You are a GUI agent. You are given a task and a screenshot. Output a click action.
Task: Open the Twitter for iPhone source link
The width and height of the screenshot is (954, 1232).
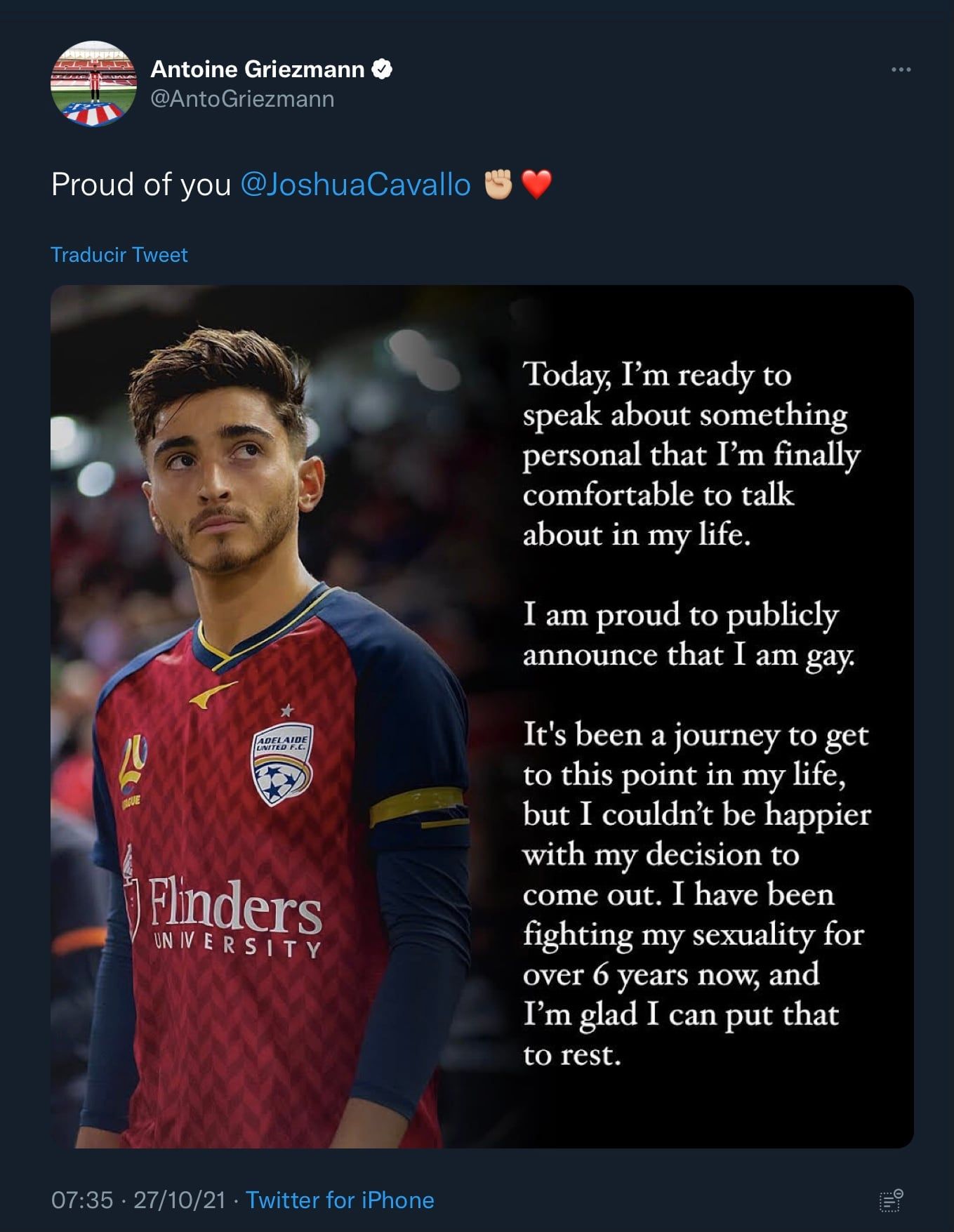[x=340, y=1200]
